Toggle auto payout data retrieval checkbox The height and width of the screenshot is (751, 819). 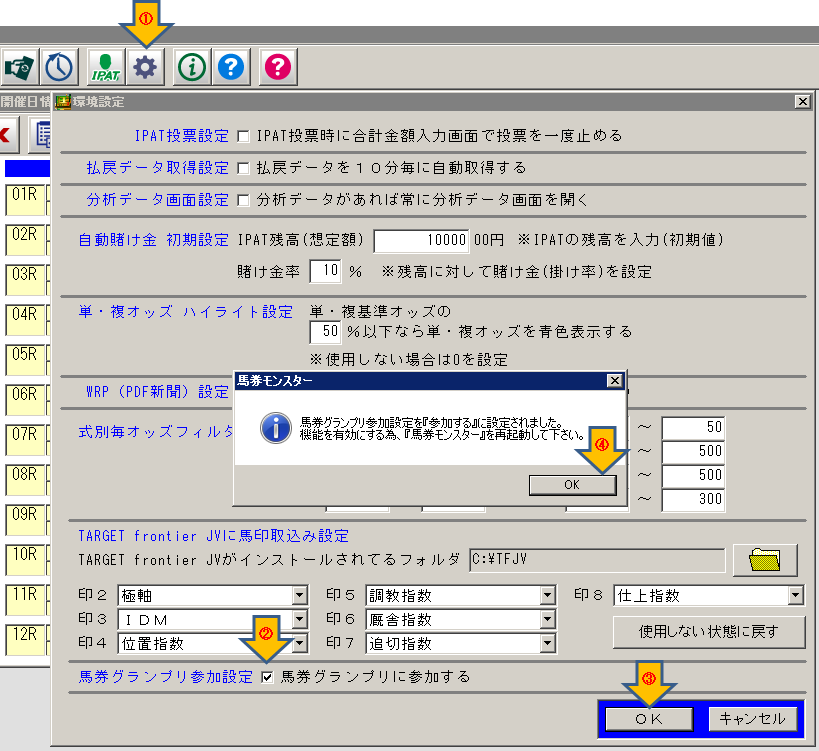pos(243,168)
